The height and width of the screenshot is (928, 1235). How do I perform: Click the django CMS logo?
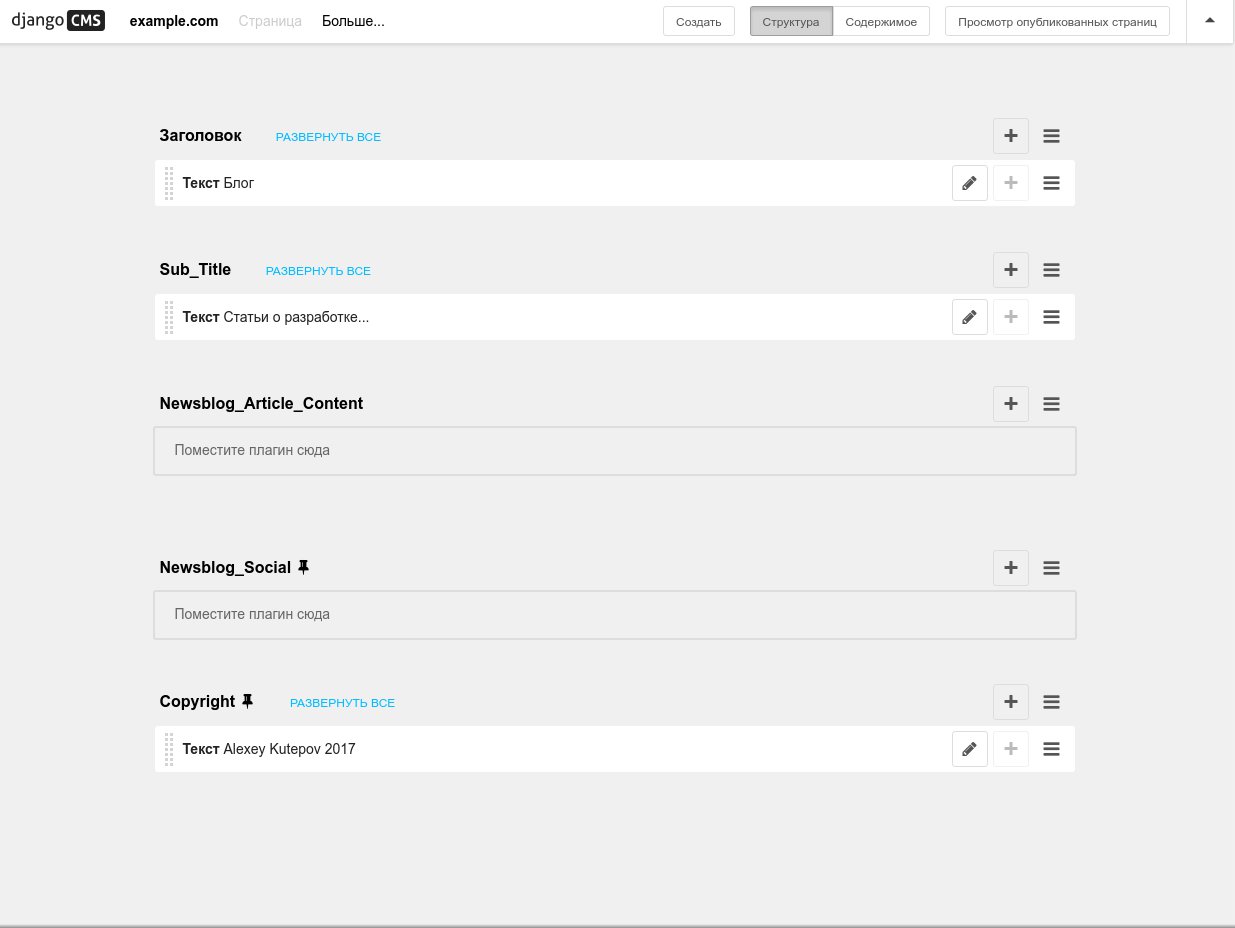(x=57, y=21)
